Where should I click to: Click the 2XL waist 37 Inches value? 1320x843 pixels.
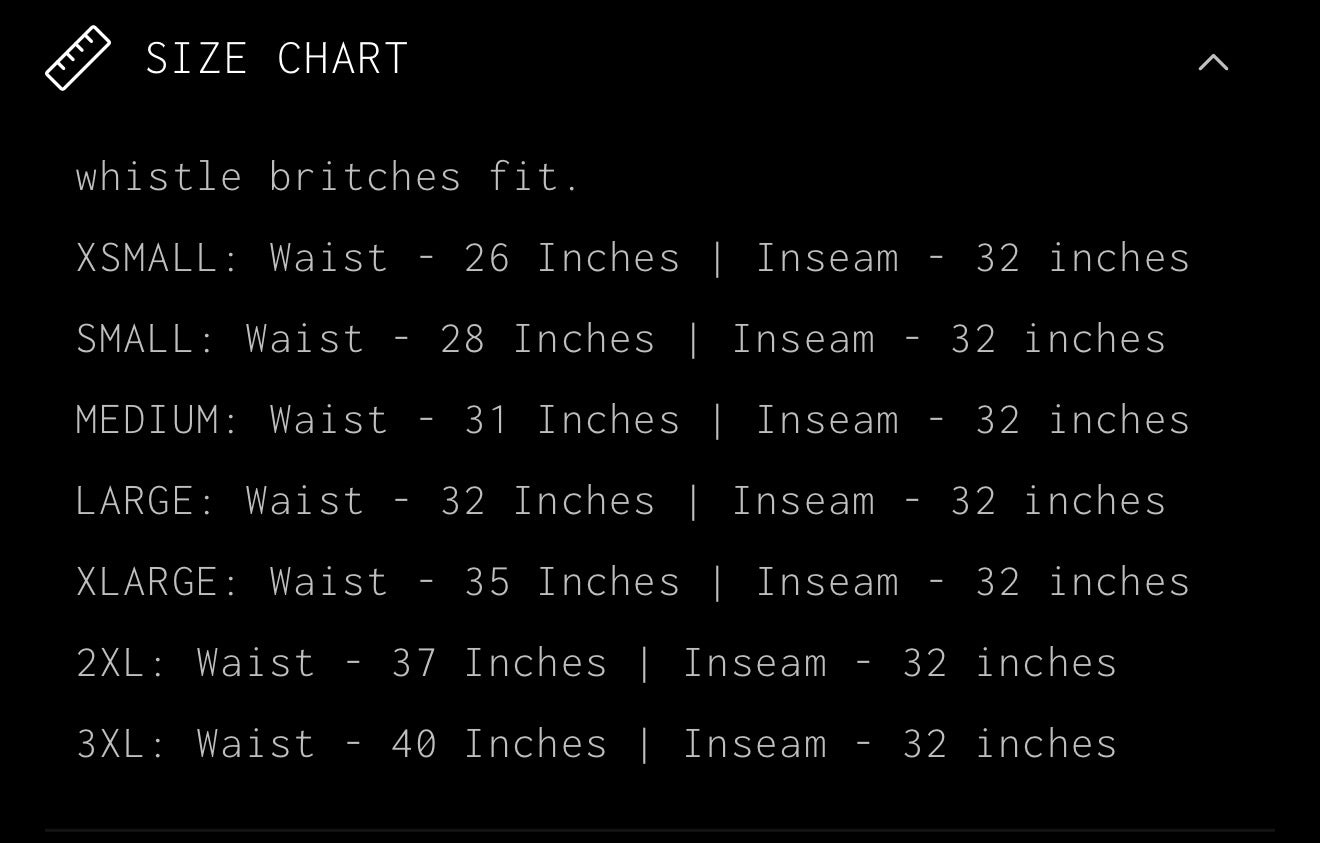[499, 663]
